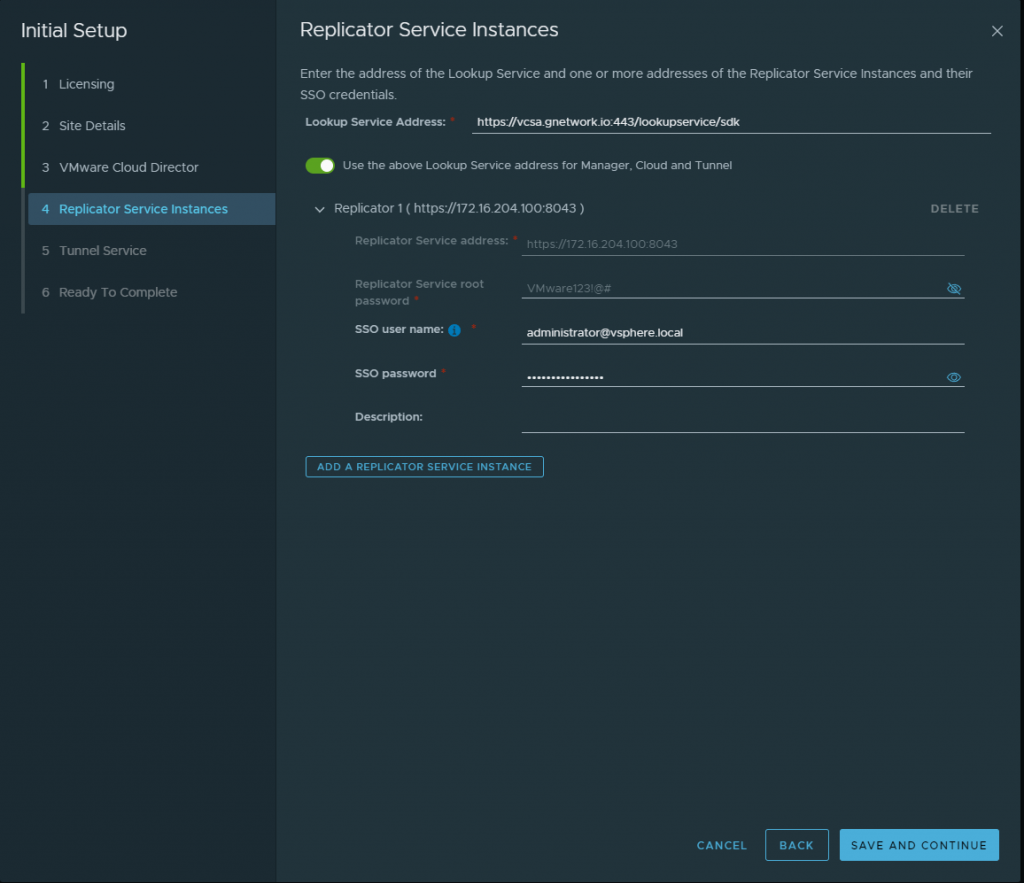Screen dimensions: 1024x883
Task: Click the Replicator 1 header text
Action: (459, 208)
